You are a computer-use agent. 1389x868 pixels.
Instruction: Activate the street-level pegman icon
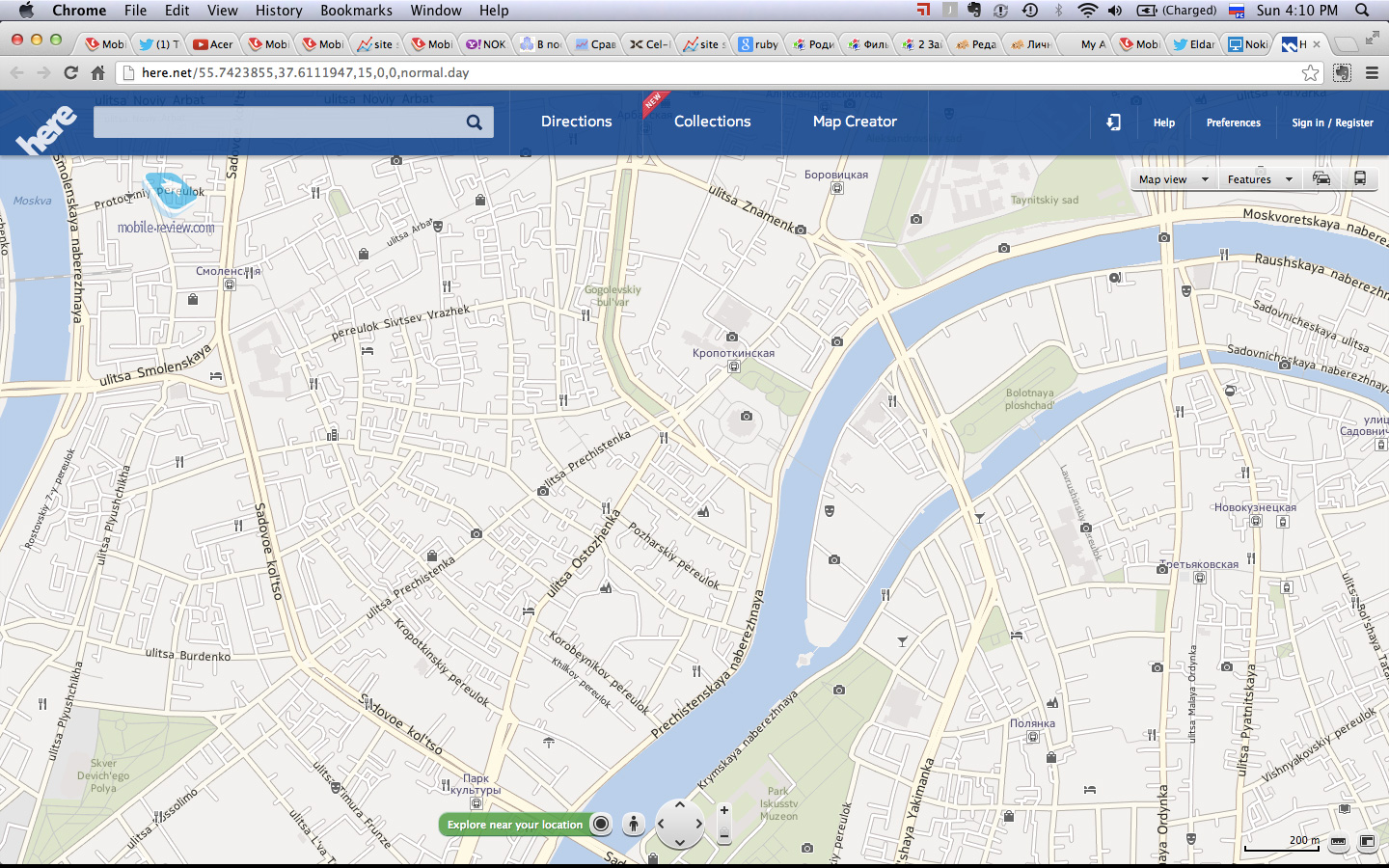[x=634, y=824]
